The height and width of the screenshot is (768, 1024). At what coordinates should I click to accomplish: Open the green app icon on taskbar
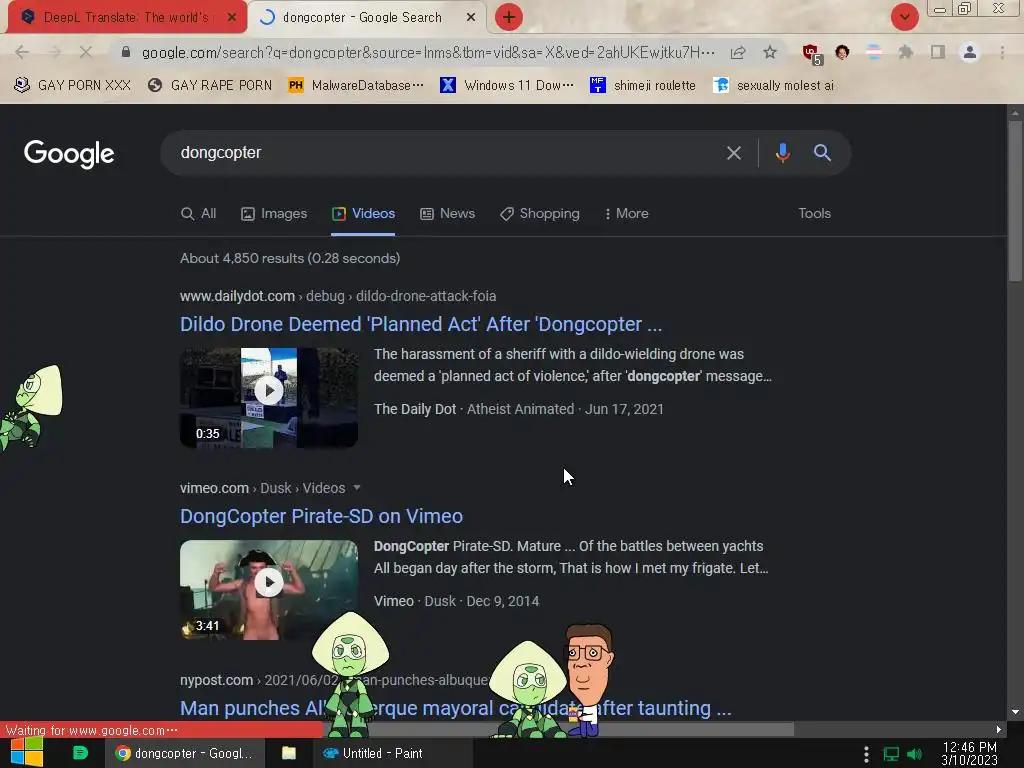pos(80,753)
